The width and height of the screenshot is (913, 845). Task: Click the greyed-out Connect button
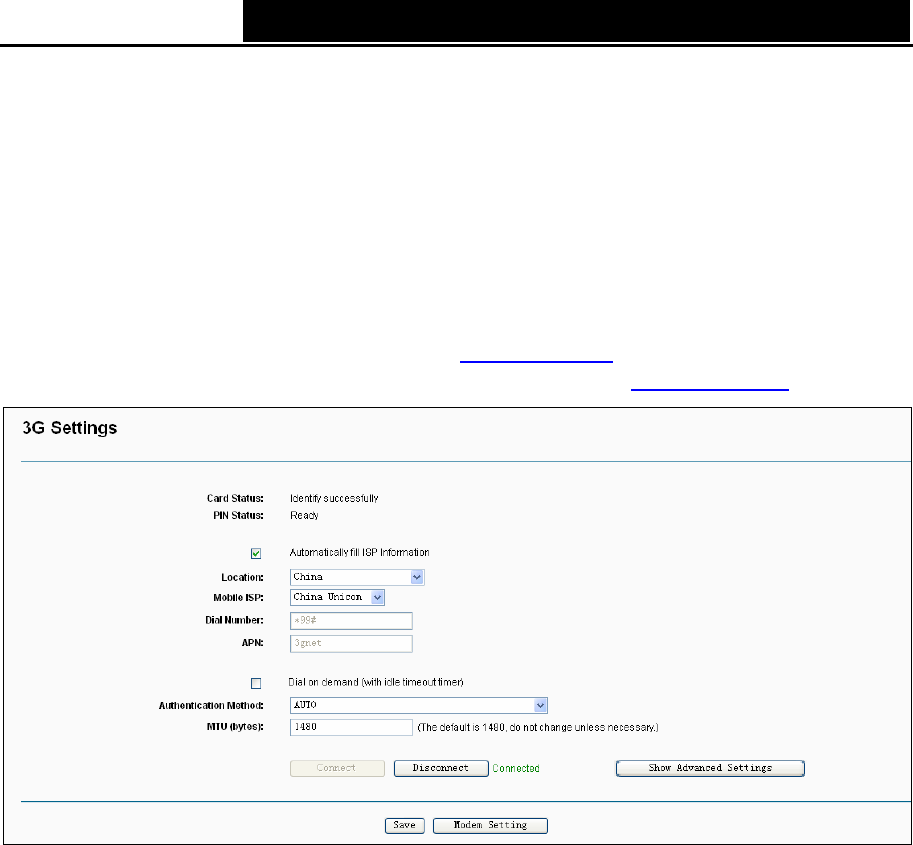click(x=337, y=768)
